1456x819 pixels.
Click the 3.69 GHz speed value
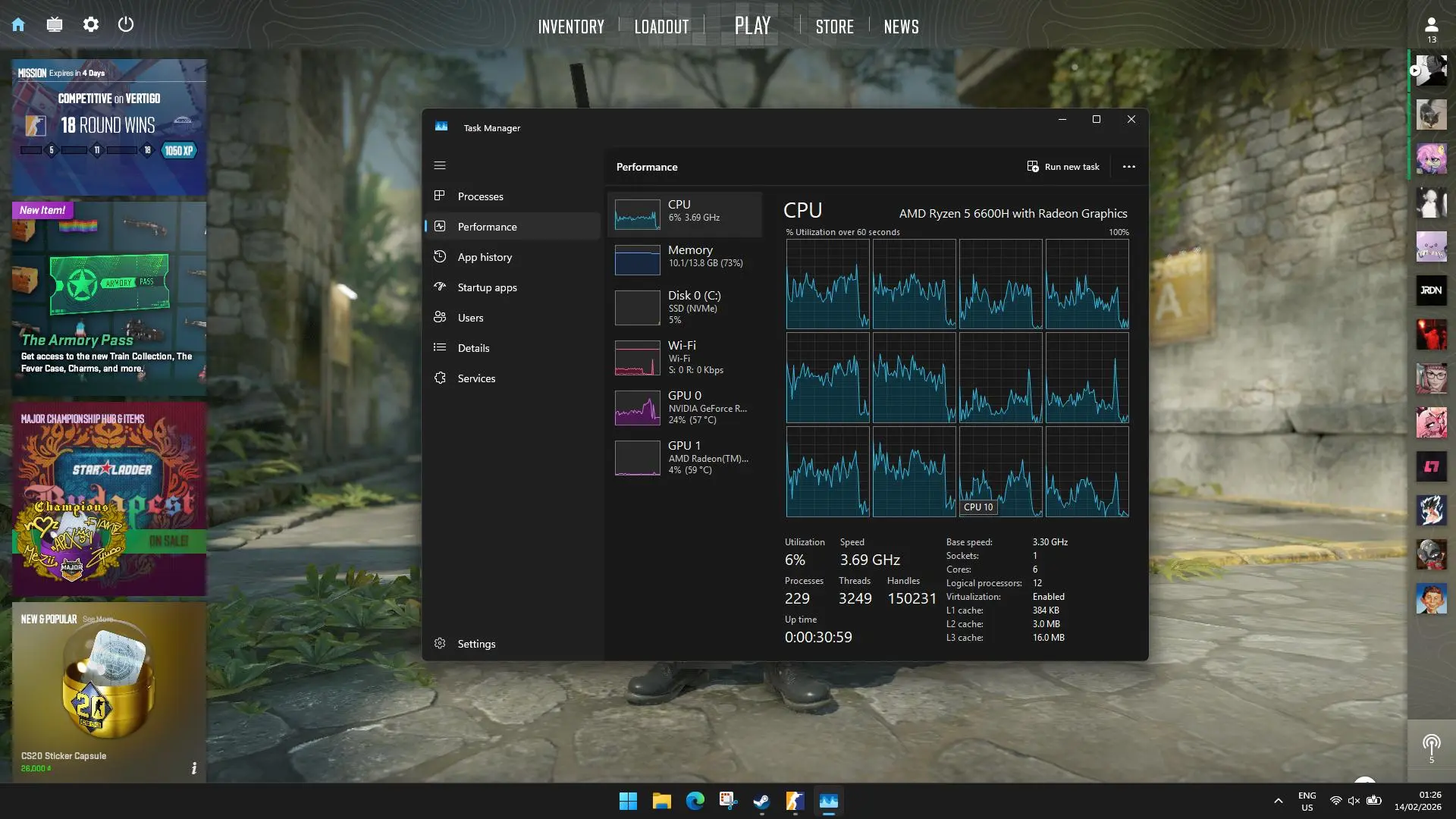(870, 560)
